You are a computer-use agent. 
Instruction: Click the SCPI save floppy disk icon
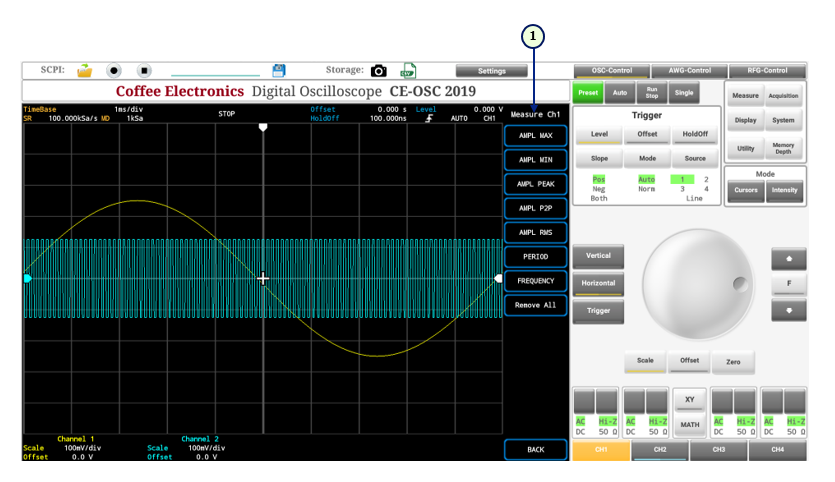(279, 71)
